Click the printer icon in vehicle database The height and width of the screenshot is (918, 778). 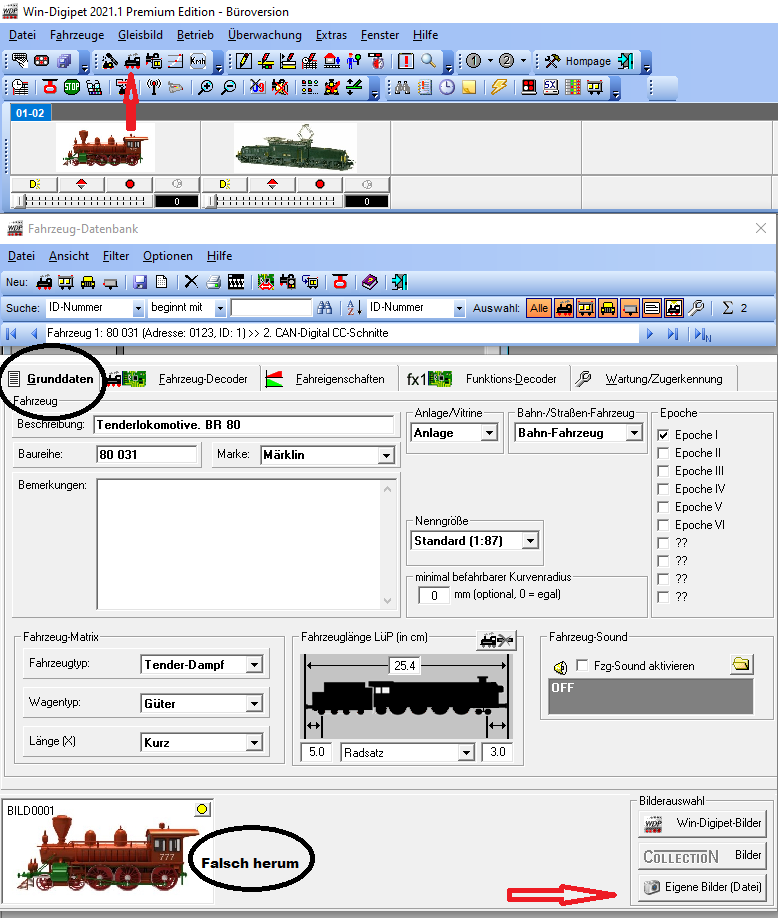tap(213, 282)
